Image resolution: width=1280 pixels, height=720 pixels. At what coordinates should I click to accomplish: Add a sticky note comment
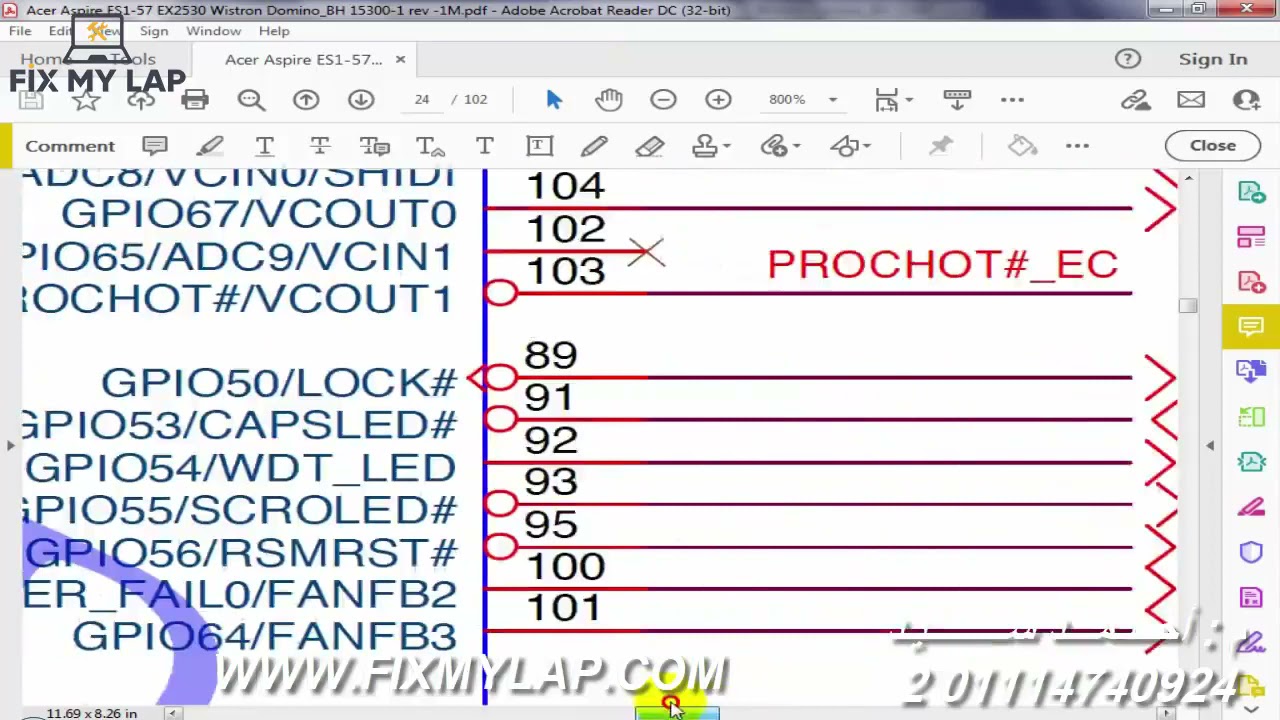pyautogui.click(x=154, y=146)
